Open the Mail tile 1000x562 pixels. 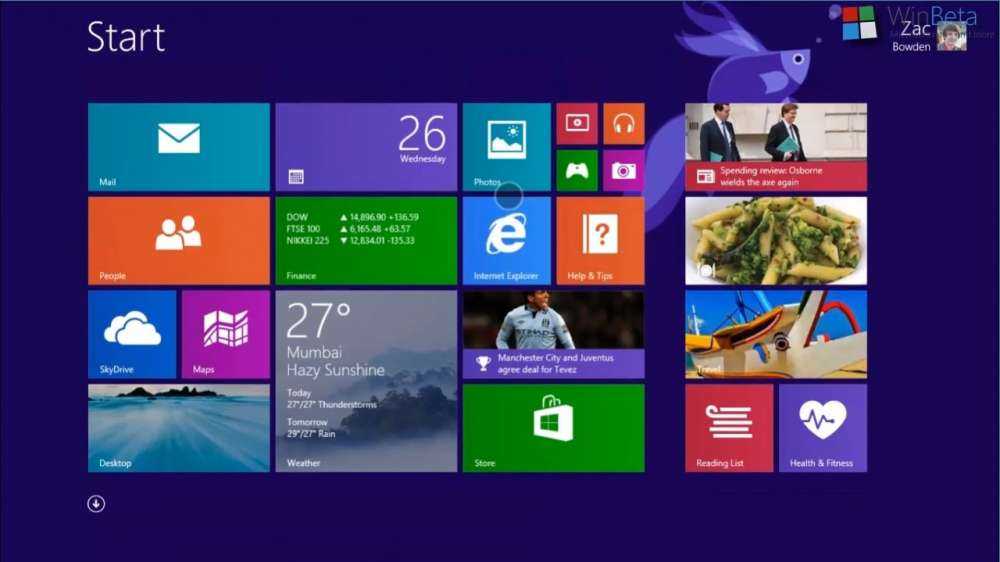point(178,146)
